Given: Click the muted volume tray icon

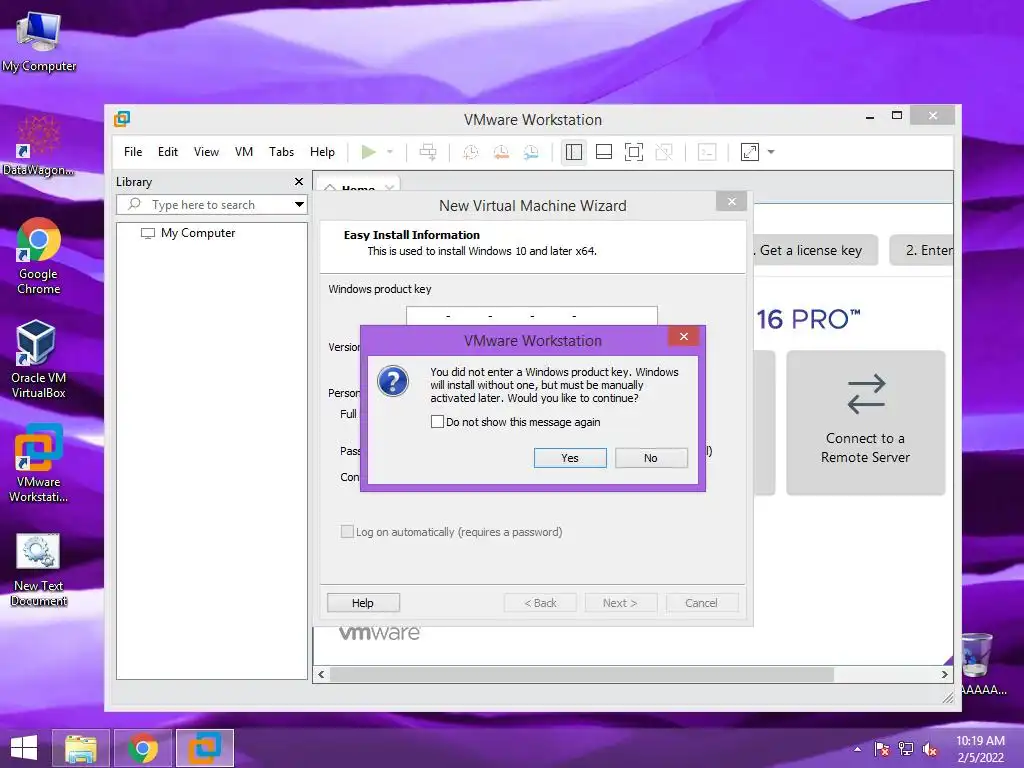Looking at the screenshot, I should 930,749.
